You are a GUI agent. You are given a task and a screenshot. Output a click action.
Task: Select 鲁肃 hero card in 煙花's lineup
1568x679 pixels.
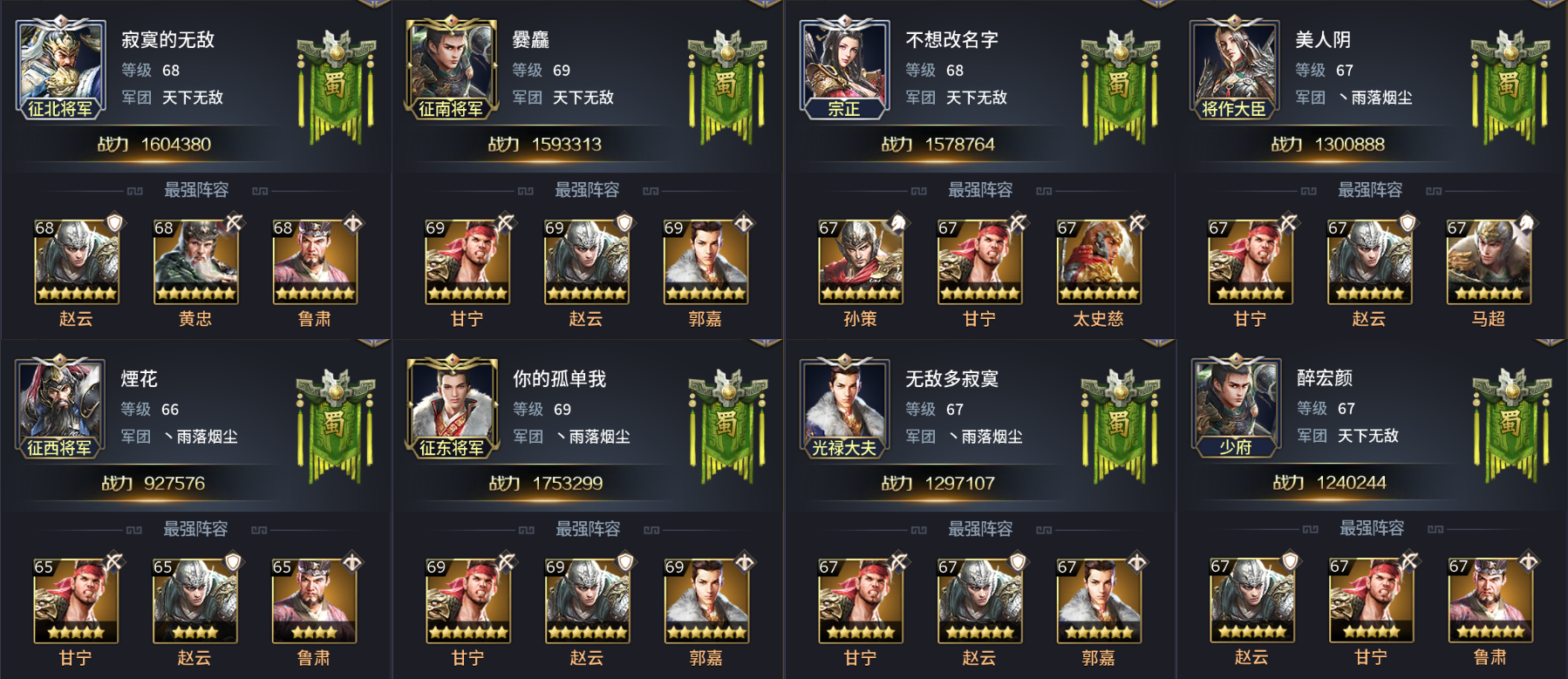(314, 601)
